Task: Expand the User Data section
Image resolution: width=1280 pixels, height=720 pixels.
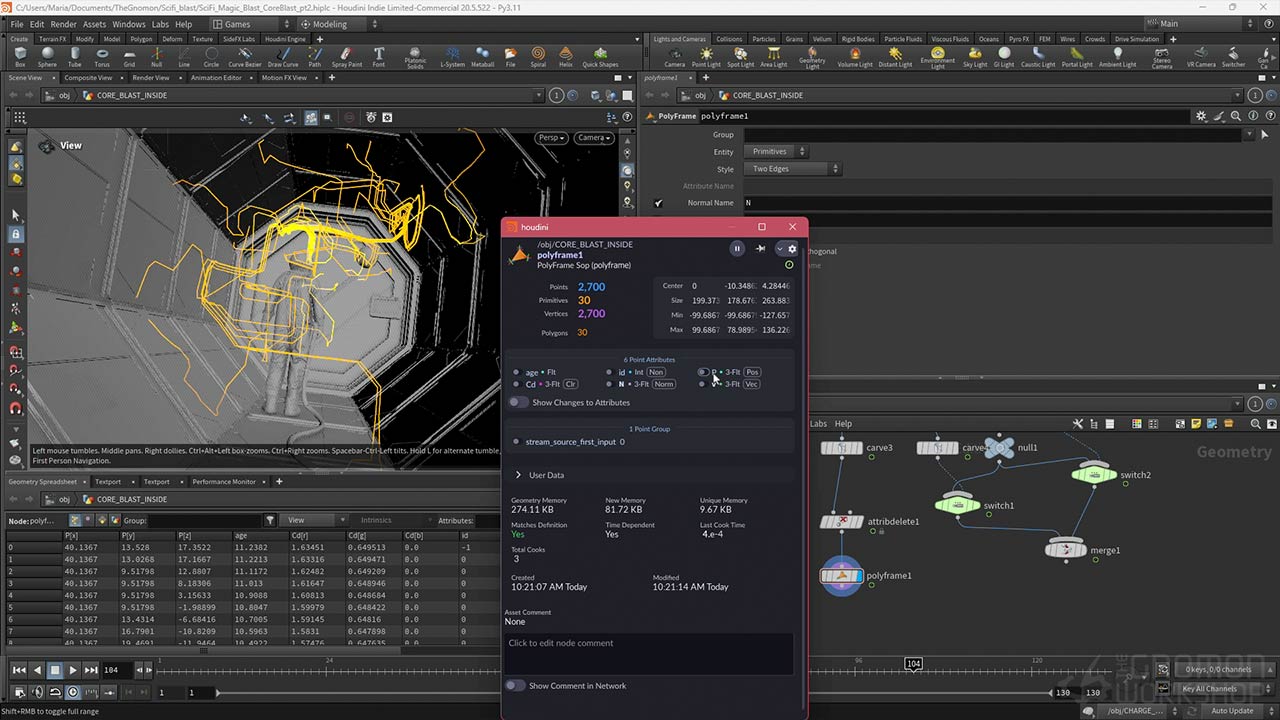Action: pyautogui.click(x=518, y=475)
